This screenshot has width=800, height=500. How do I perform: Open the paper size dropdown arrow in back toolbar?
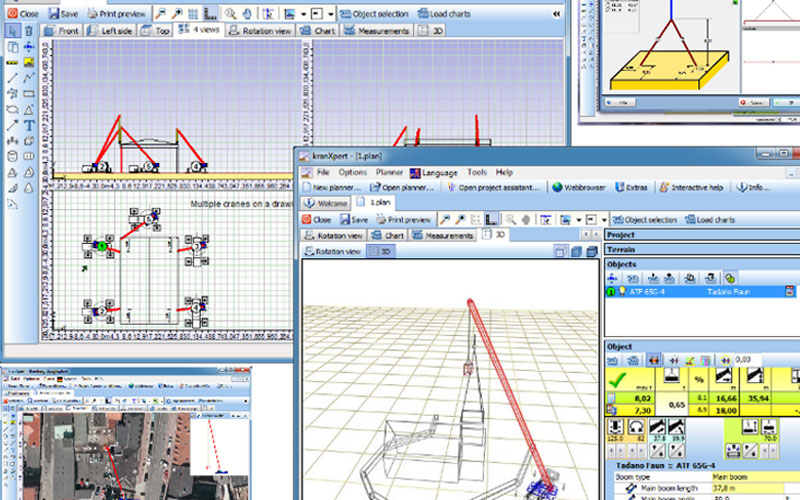[330, 14]
